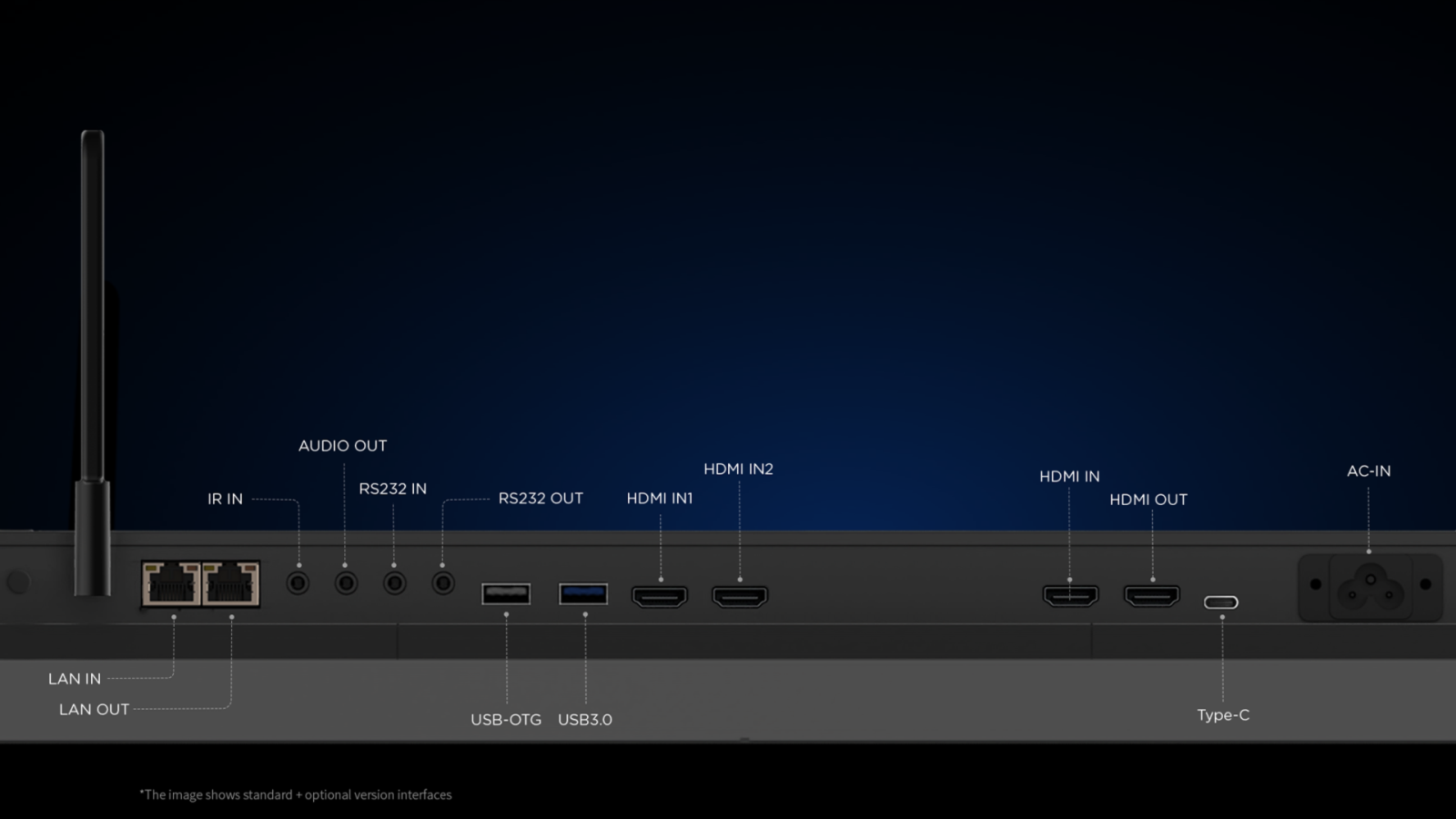Image resolution: width=1456 pixels, height=819 pixels.
Task: Click the LAN IN label
Action: tap(75, 679)
